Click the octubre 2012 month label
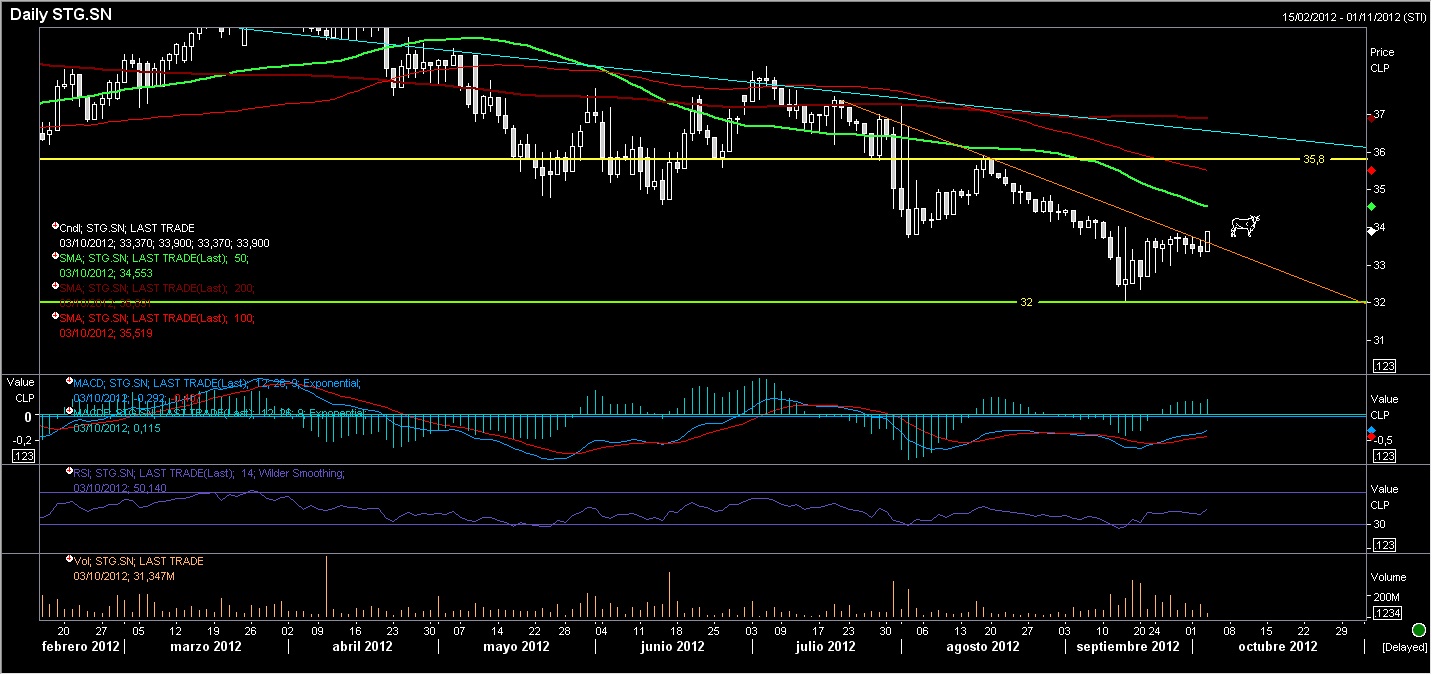The height and width of the screenshot is (675, 1432). point(1278,646)
